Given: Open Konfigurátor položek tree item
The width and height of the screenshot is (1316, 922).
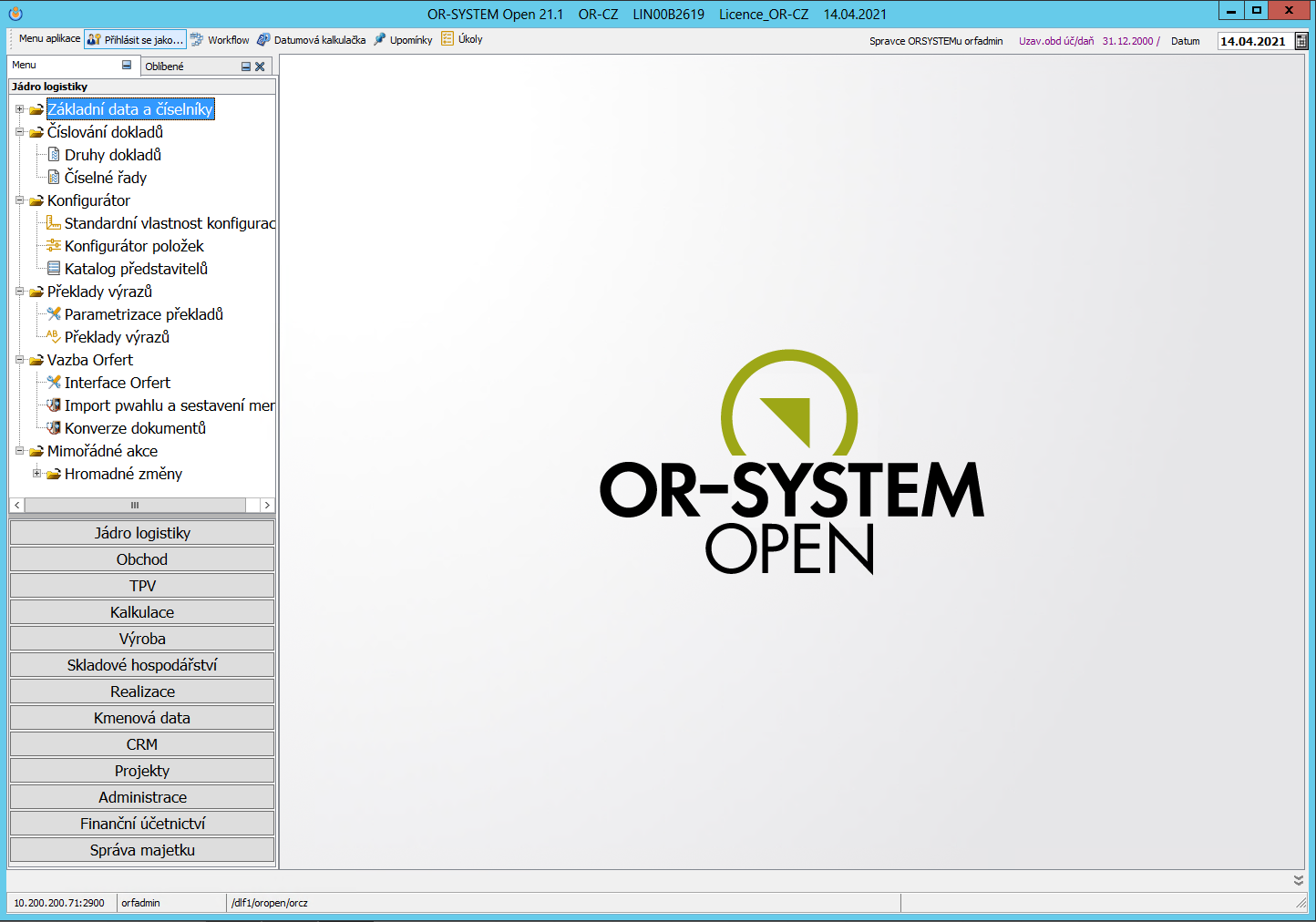Looking at the screenshot, I should (x=134, y=246).
